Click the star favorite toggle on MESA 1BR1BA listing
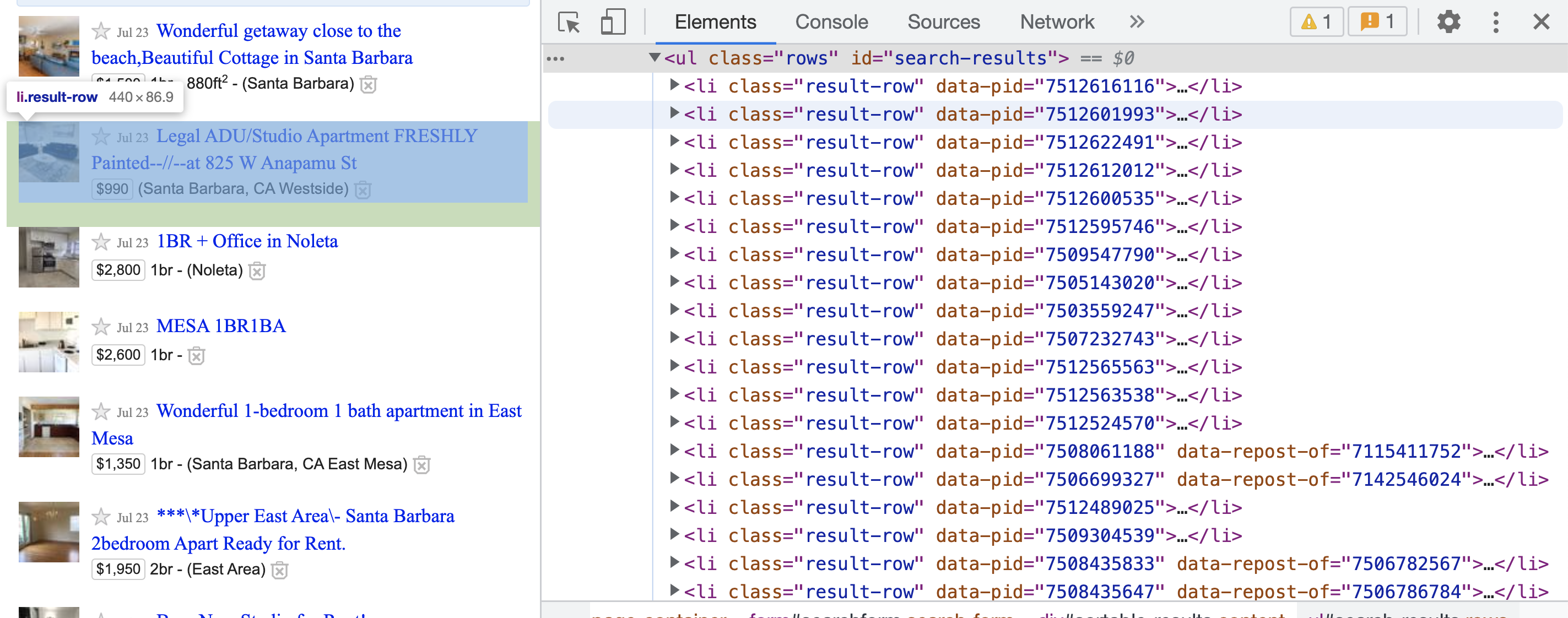 click(100, 326)
